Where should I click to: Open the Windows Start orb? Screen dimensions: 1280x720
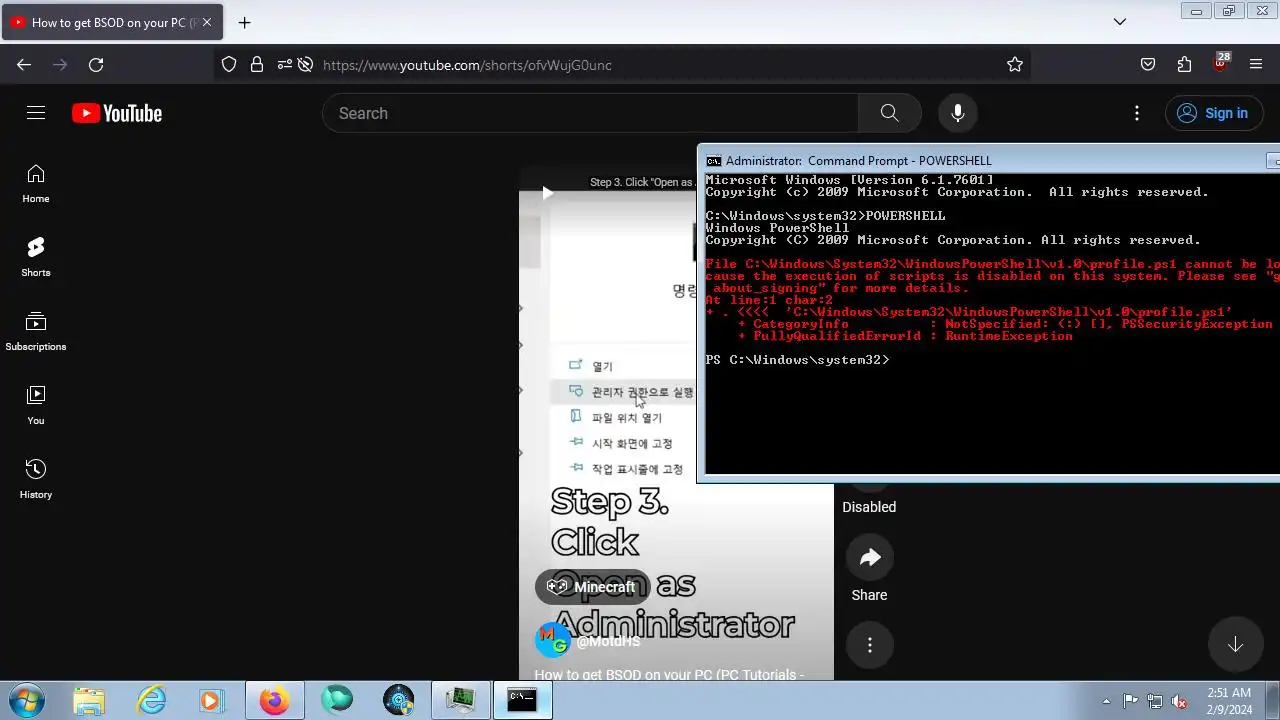coord(25,700)
